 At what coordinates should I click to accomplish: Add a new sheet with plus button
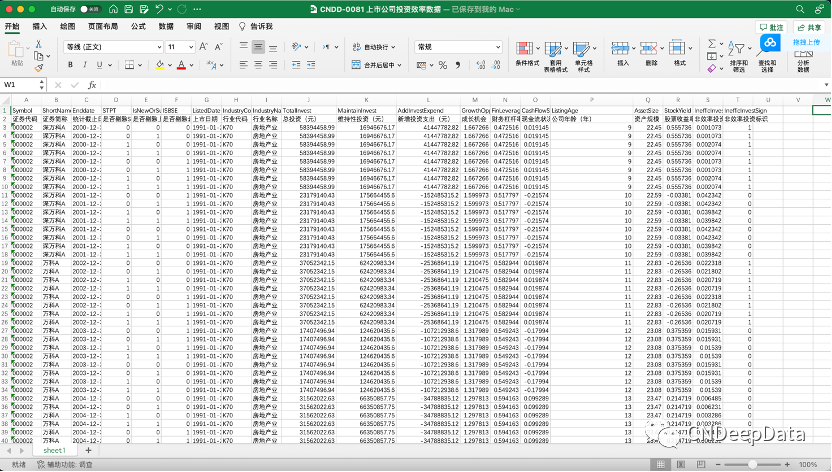click(x=89, y=450)
